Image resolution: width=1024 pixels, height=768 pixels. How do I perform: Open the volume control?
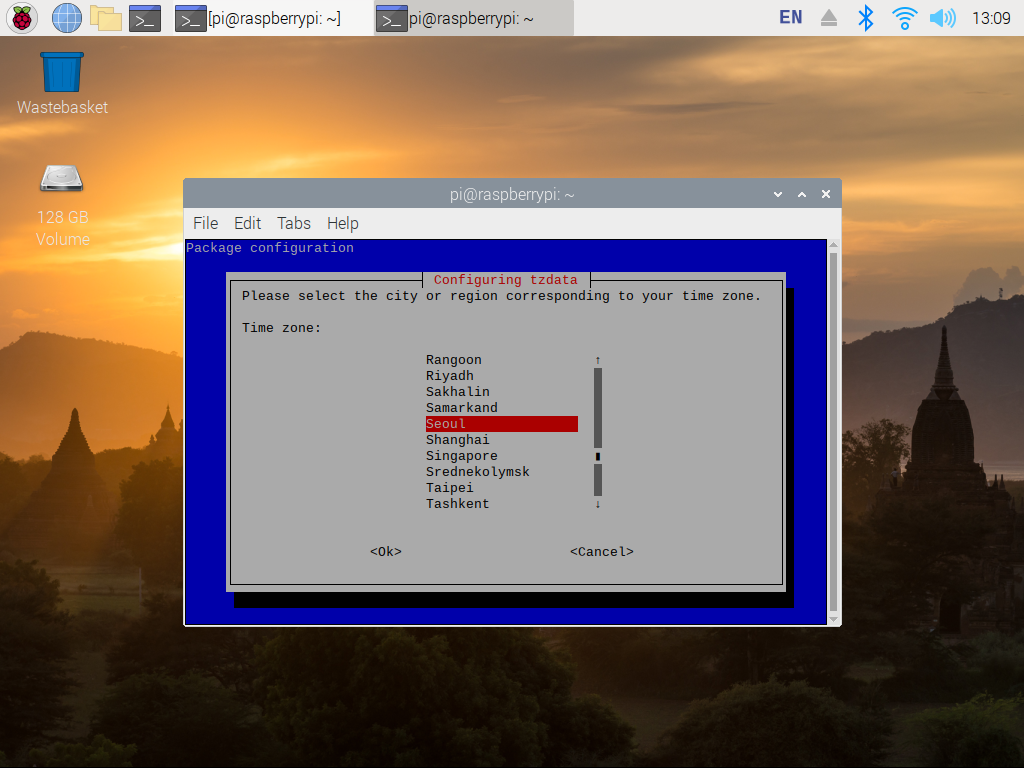942,18
